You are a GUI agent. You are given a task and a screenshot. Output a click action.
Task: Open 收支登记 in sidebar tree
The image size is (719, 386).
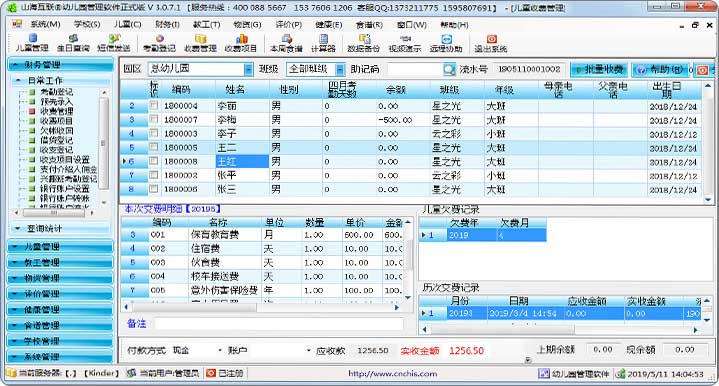click(x=56, y=149)
